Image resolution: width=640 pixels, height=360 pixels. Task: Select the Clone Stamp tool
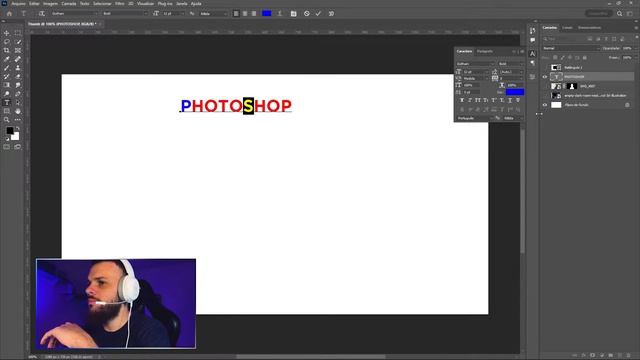click(x=18, y=68)
